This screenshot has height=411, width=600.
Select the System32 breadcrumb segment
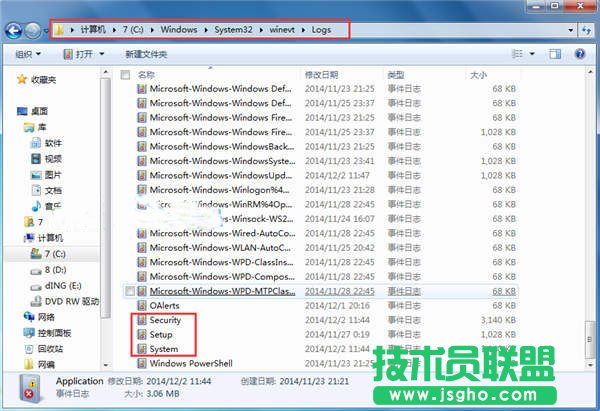[x=233, y=29]
